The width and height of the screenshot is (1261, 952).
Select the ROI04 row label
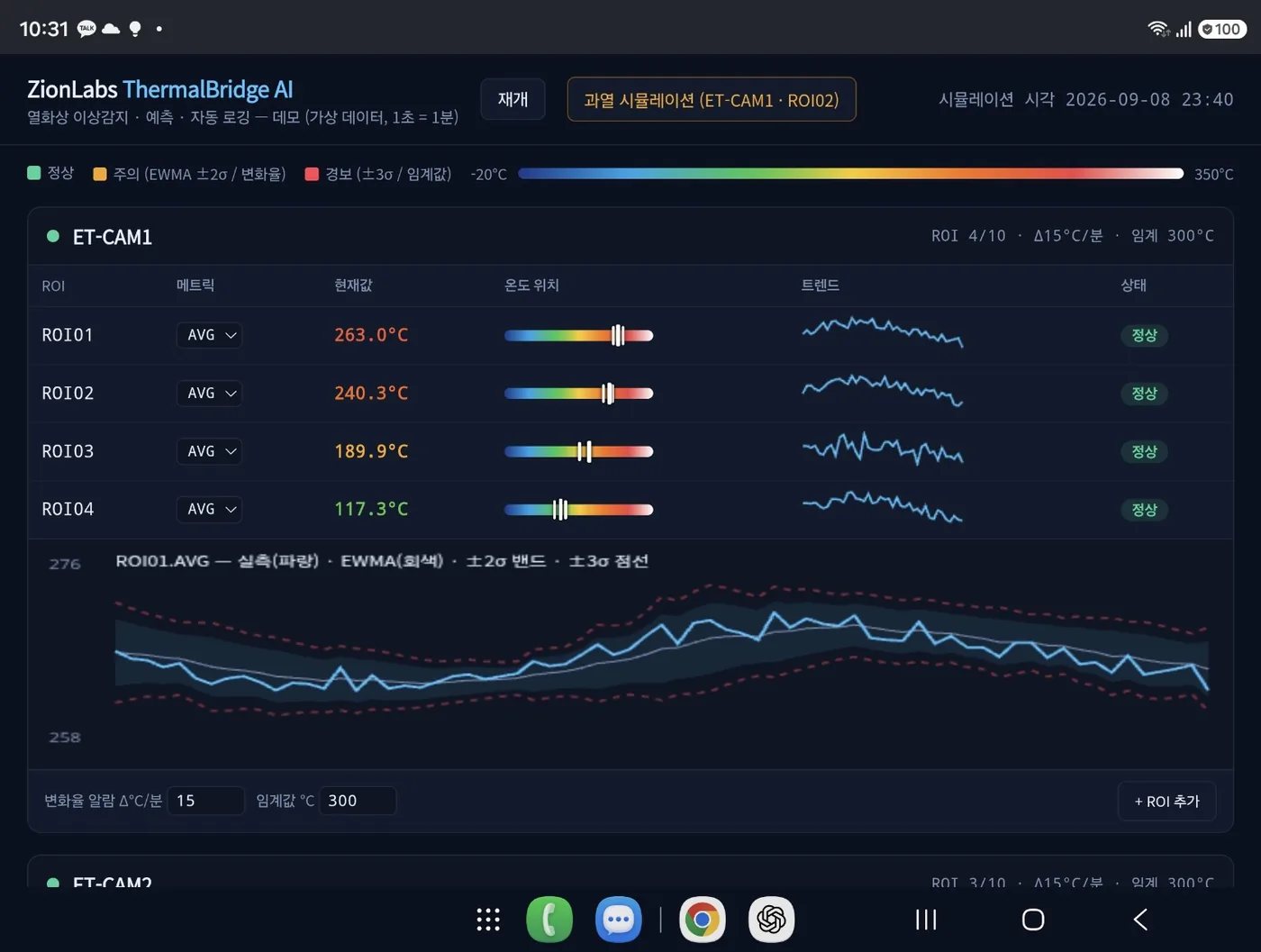pyautogui.click(x=68, y=510)
